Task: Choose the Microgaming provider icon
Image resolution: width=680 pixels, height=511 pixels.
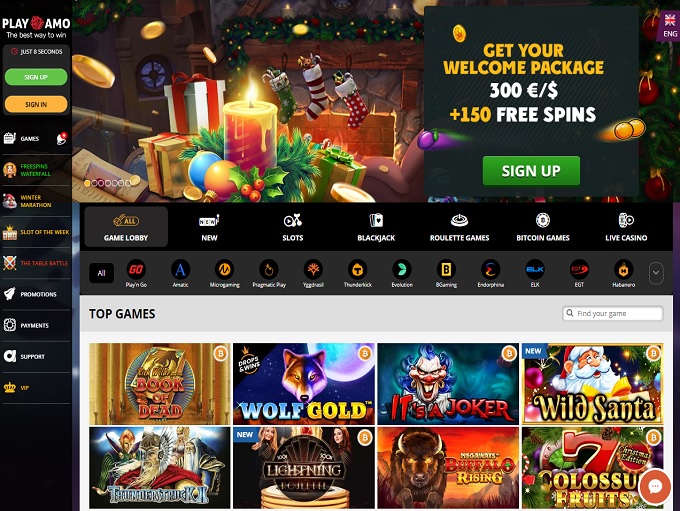Action: coord(225,269)
